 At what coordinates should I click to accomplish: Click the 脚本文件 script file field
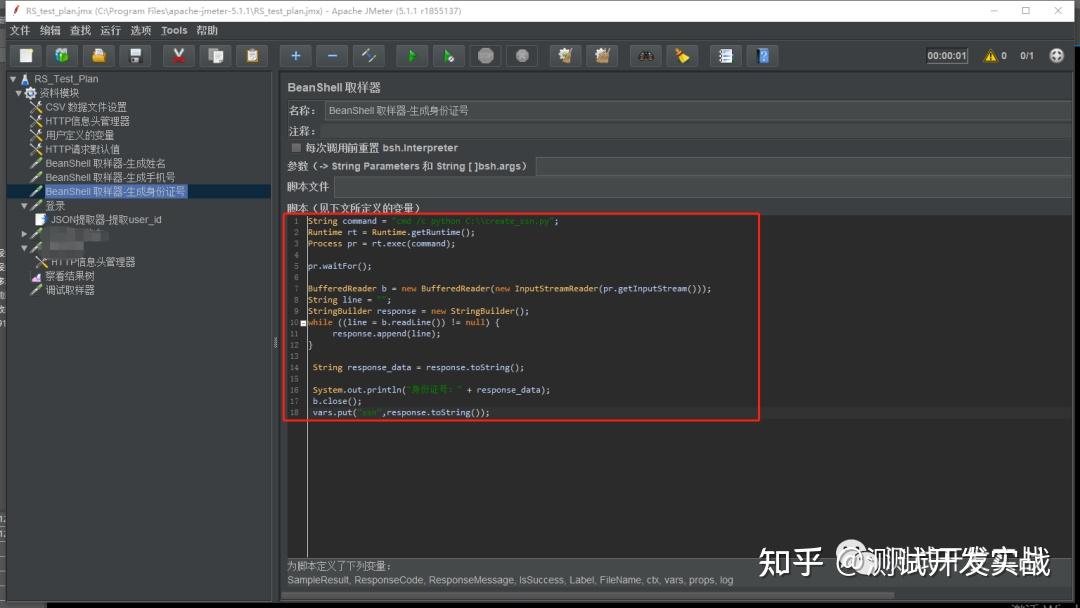[703, 187]
